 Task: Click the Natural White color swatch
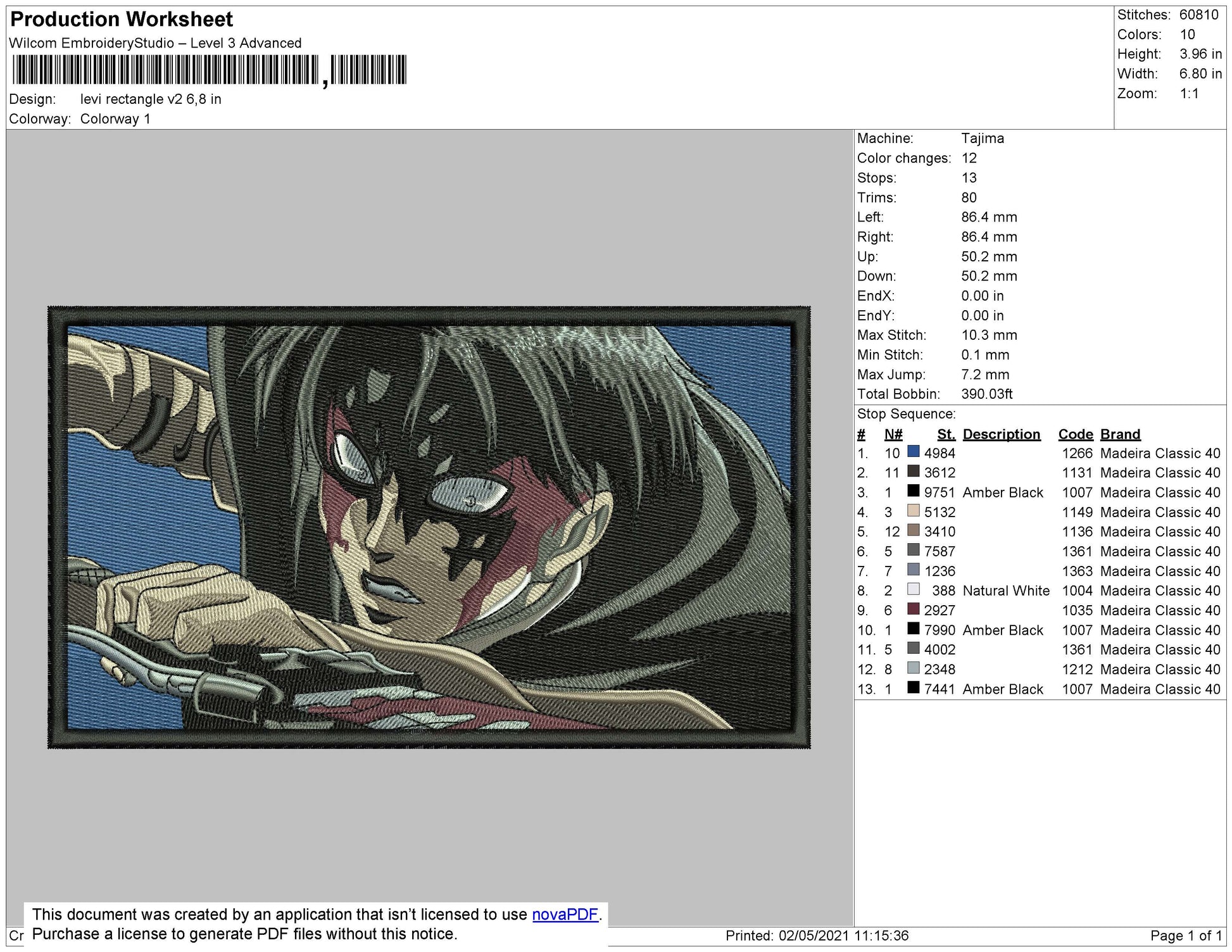coord(913,589)
